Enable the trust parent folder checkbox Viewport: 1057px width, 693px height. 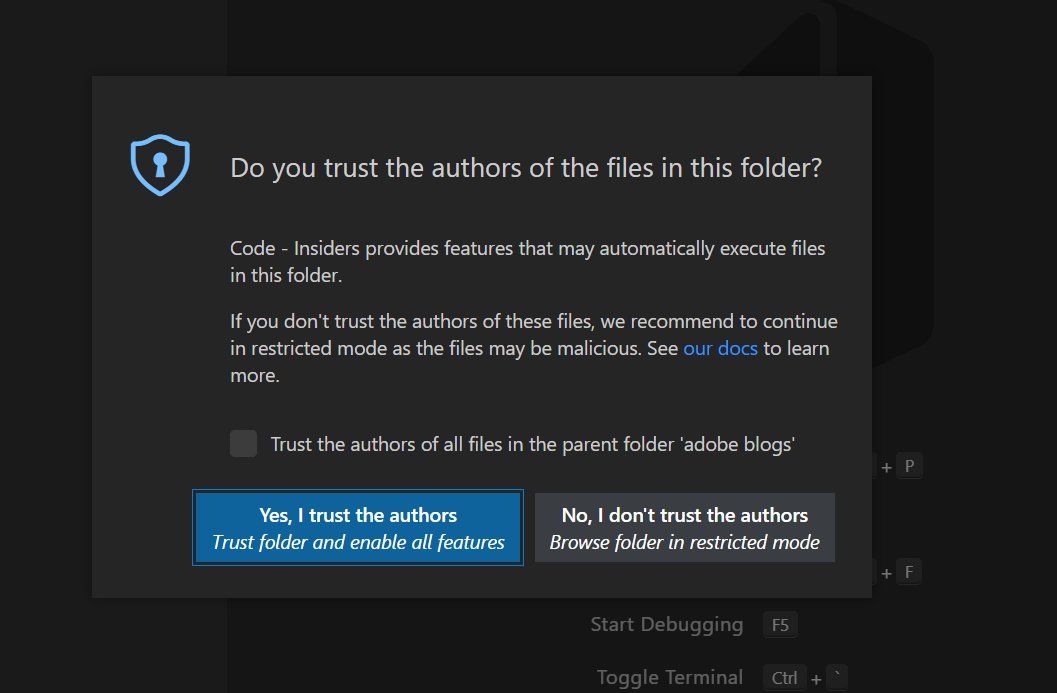(243, 443)
